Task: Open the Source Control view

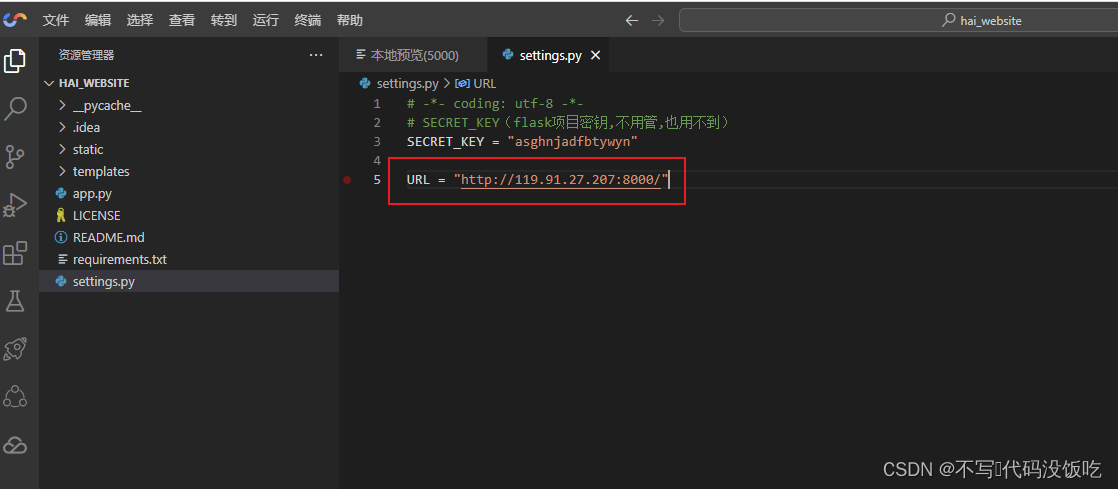Action: tap(15, 157)
